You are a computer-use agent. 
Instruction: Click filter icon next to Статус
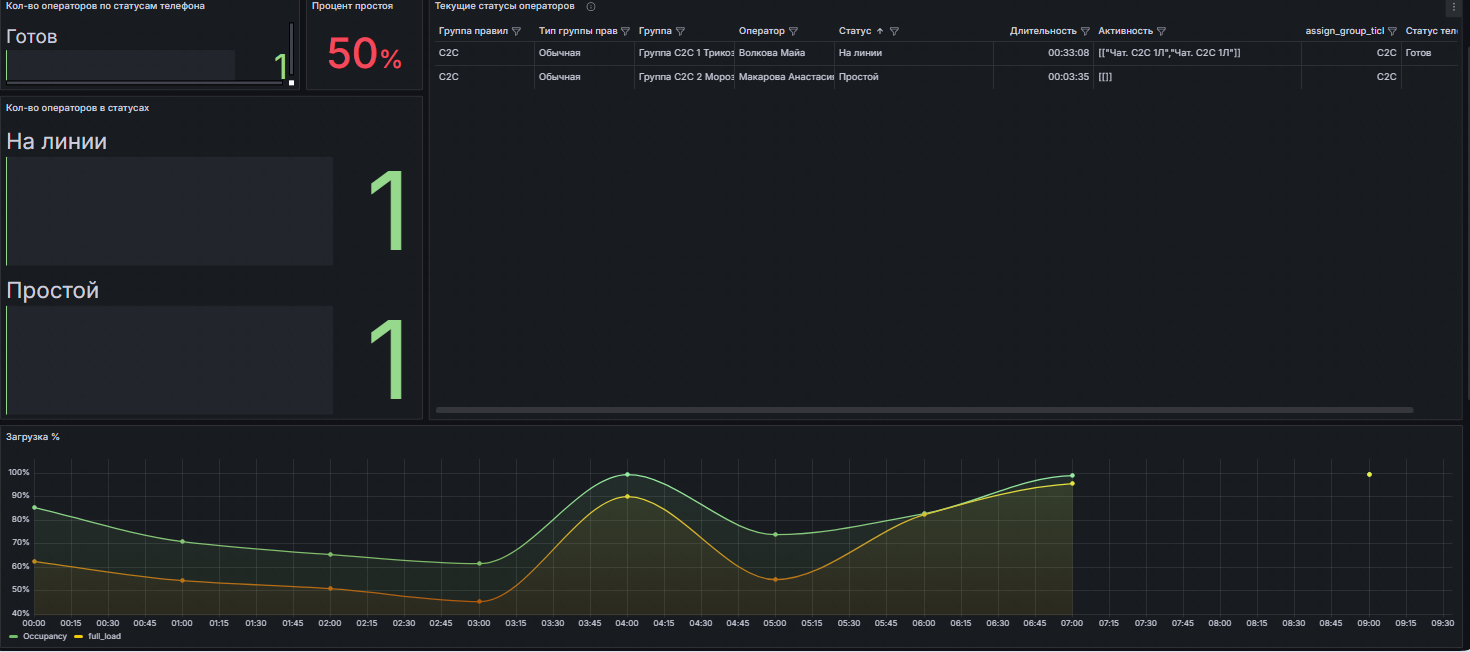pyautogui.click(x=894, y=31)
